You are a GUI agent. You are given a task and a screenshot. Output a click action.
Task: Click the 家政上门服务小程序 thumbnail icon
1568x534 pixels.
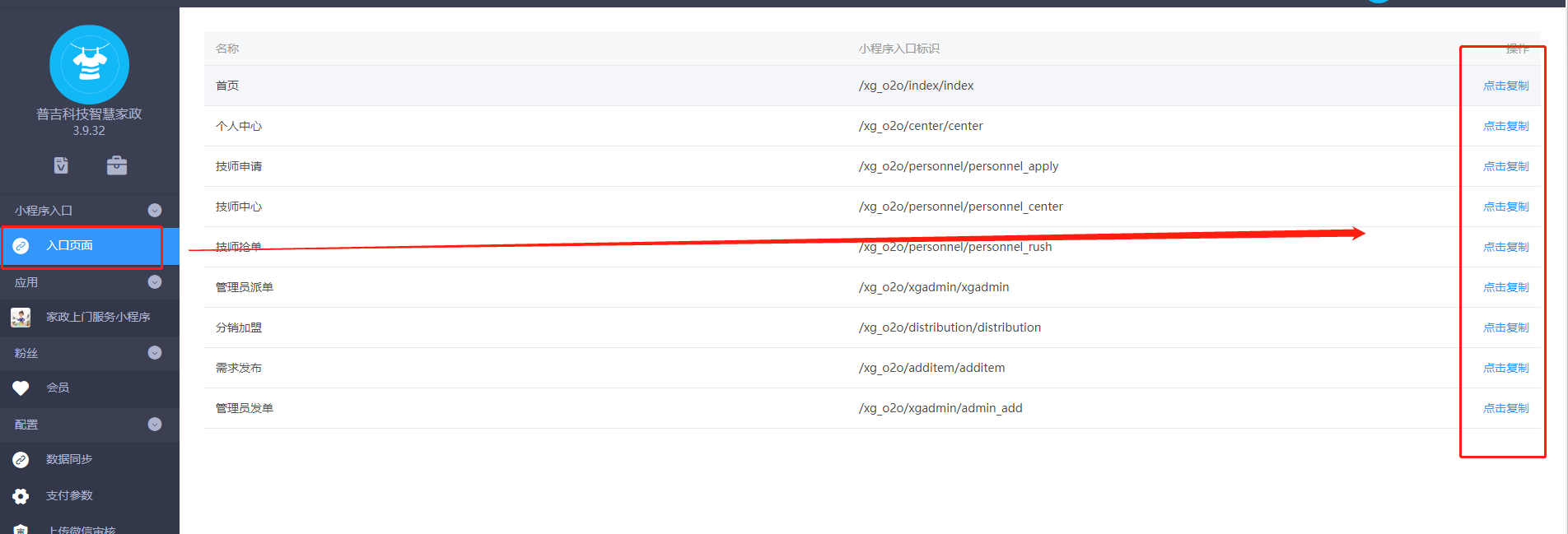[21, 317]
